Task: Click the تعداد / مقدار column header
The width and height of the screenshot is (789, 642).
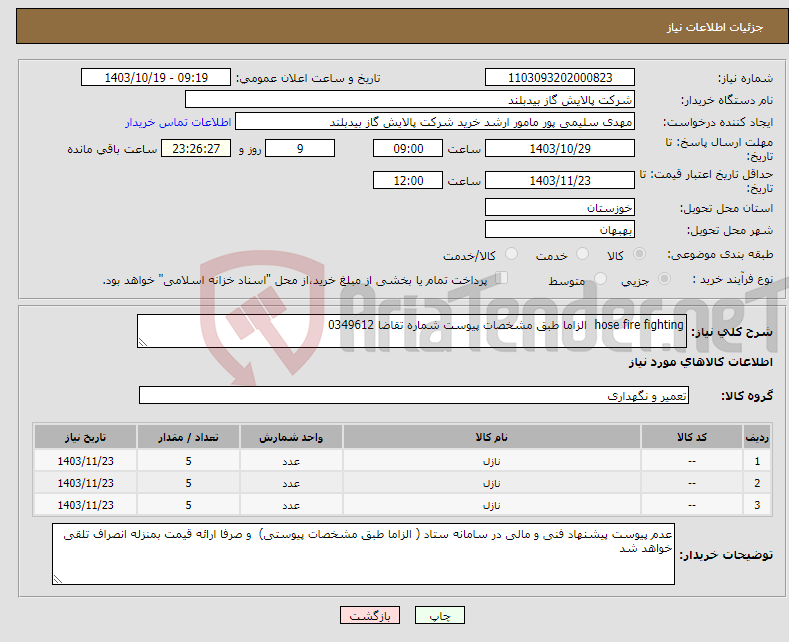Action: (x=188, y=437)
